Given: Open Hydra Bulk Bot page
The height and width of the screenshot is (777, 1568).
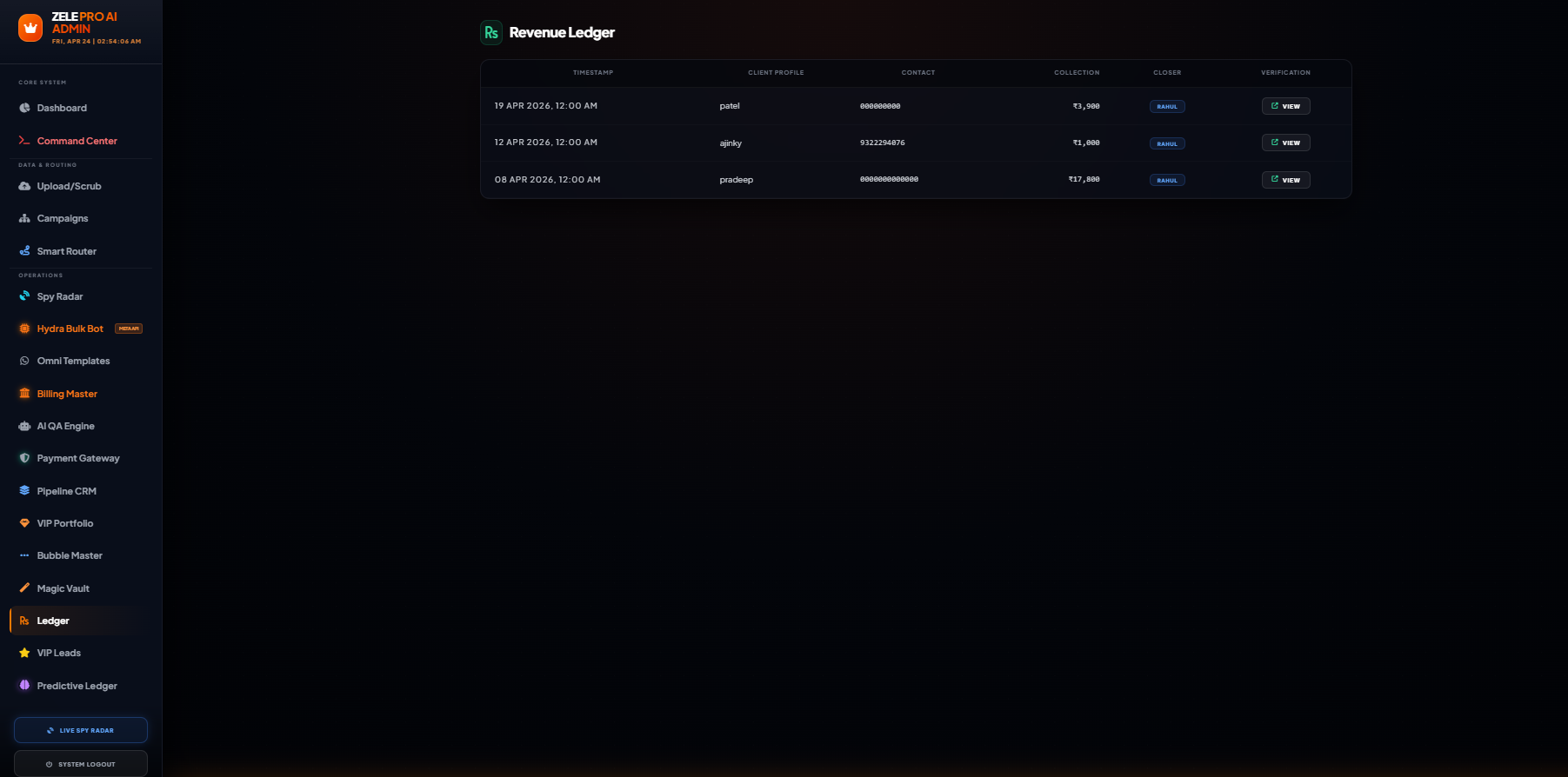Looking at the screenshot, I should pos(81,329).
